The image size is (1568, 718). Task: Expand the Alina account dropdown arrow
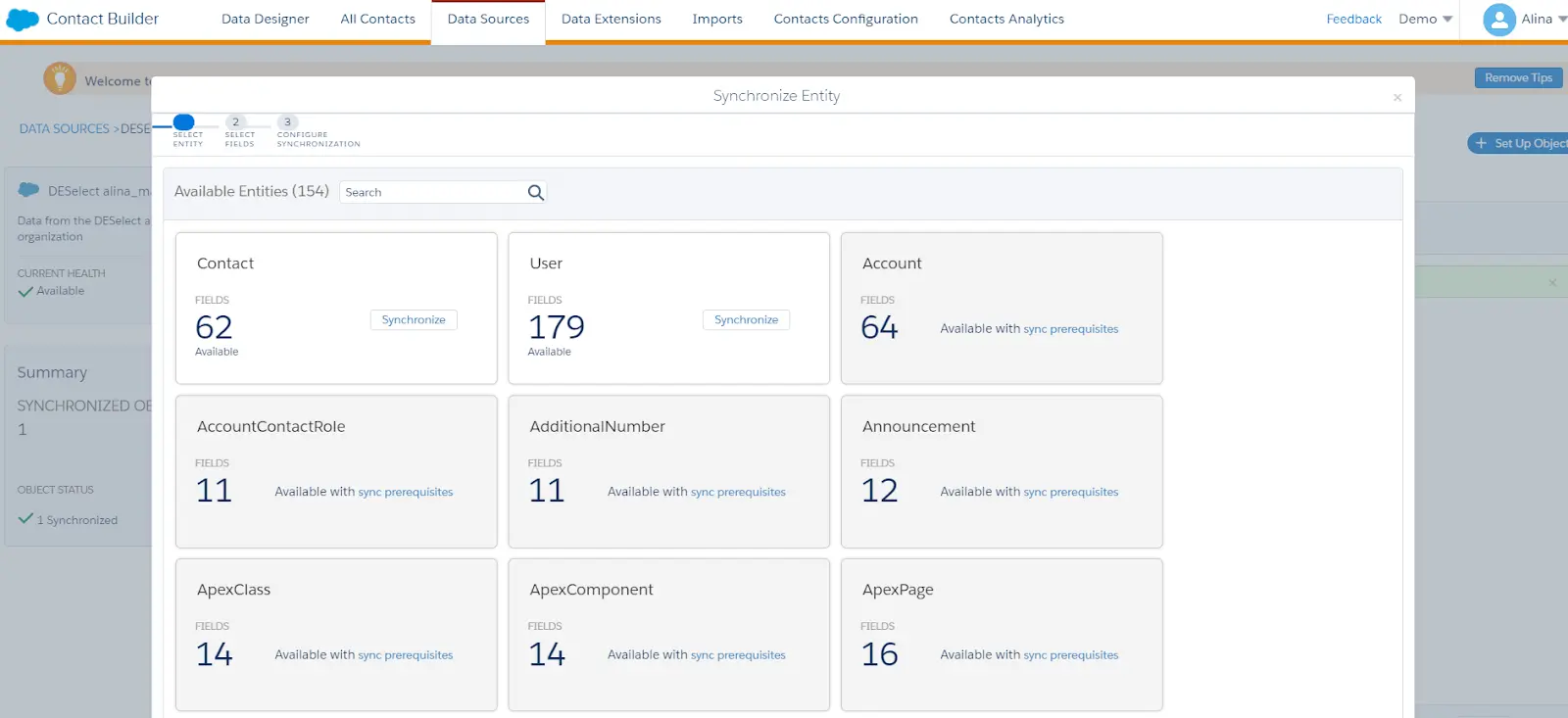coord(1562,20)
